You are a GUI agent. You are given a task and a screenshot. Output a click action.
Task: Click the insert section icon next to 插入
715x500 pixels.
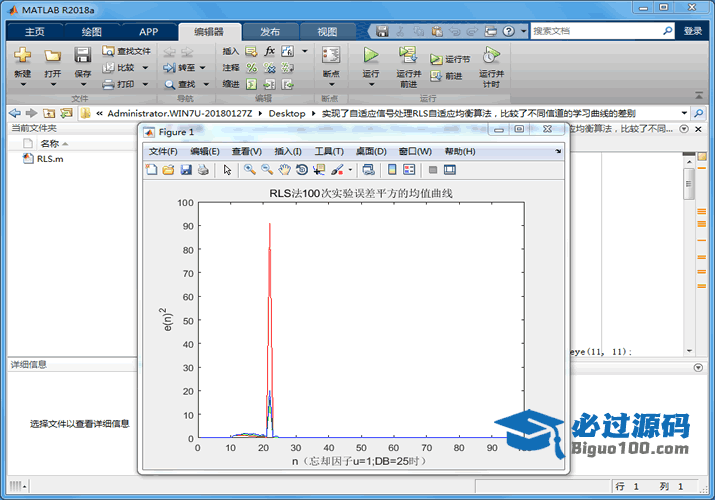point(251,51)
